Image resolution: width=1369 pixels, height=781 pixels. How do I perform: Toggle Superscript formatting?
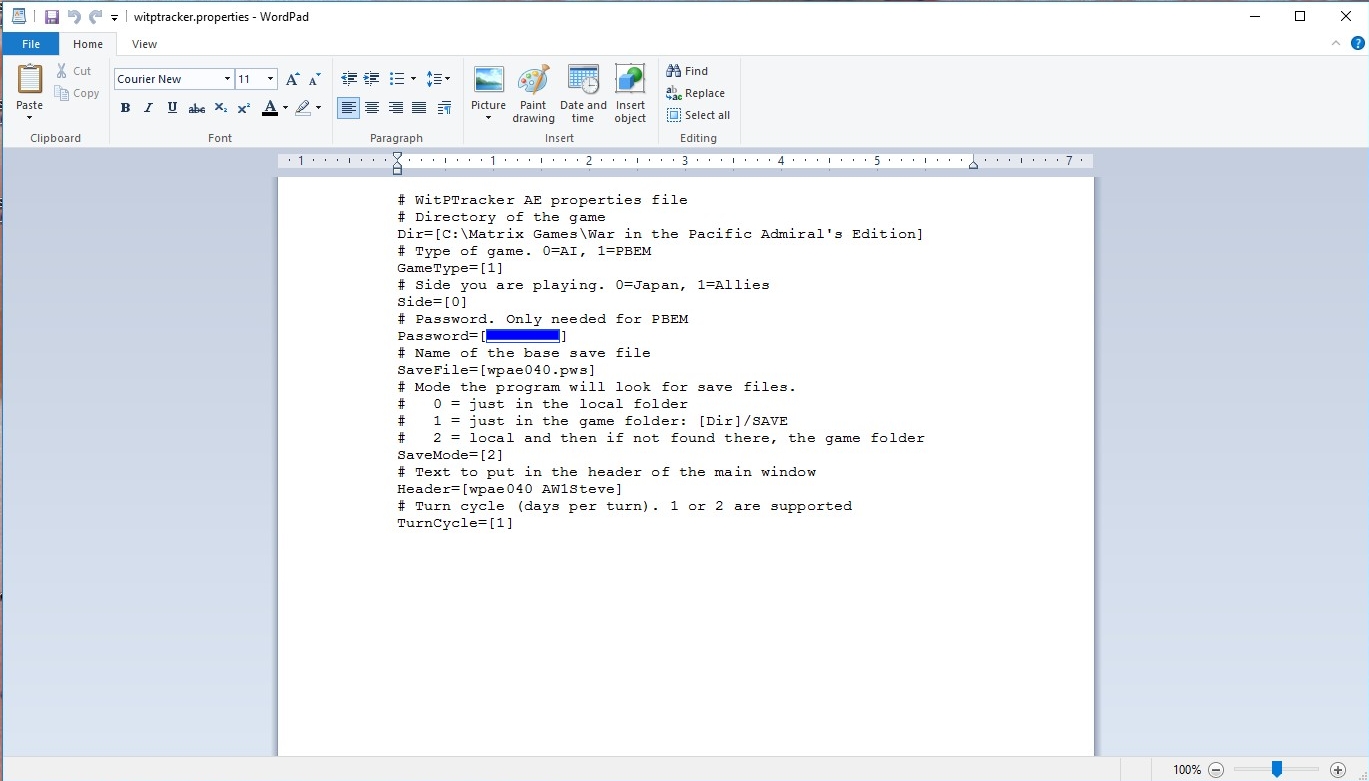click(244, 108)
